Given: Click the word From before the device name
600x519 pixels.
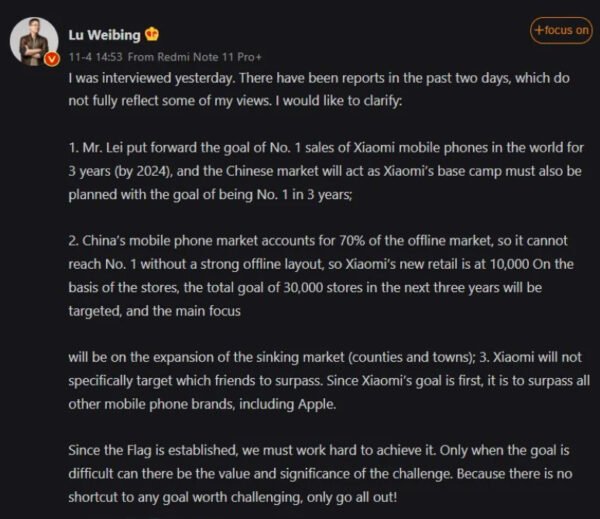Looking at the screenshot, I should 143,57.
